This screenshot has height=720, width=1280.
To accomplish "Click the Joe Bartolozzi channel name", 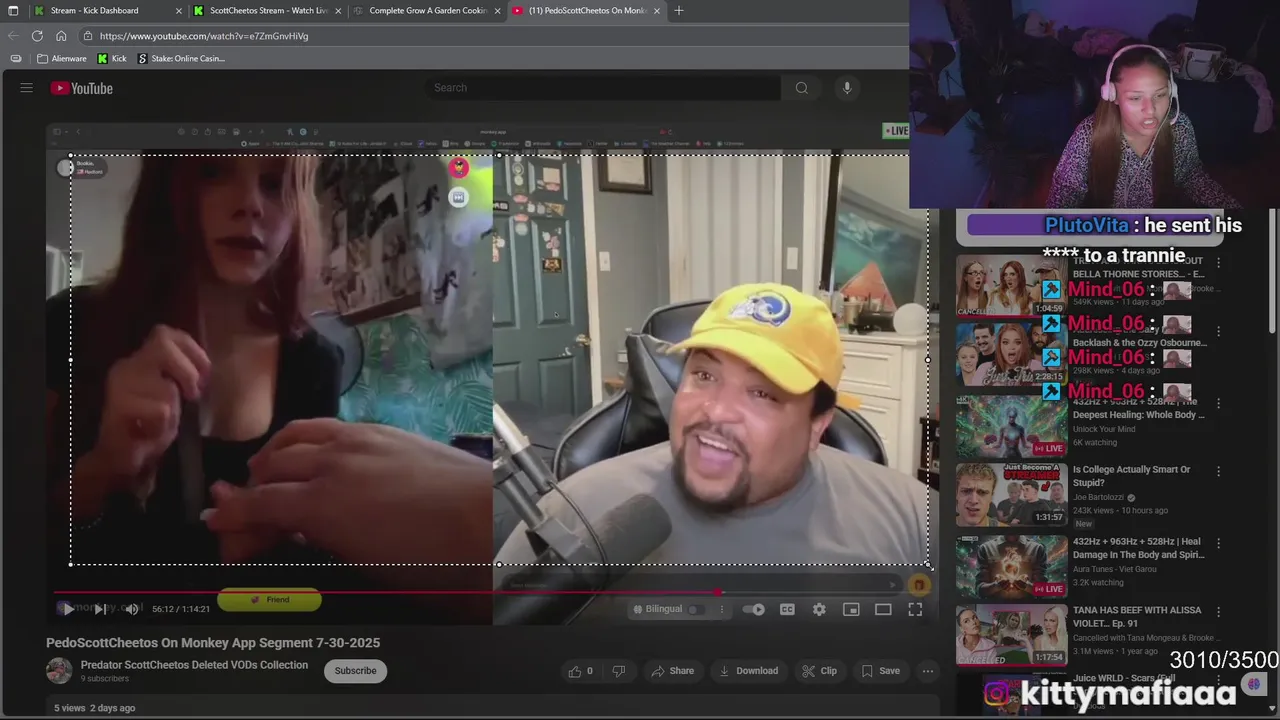I will tap(1098, 497).
